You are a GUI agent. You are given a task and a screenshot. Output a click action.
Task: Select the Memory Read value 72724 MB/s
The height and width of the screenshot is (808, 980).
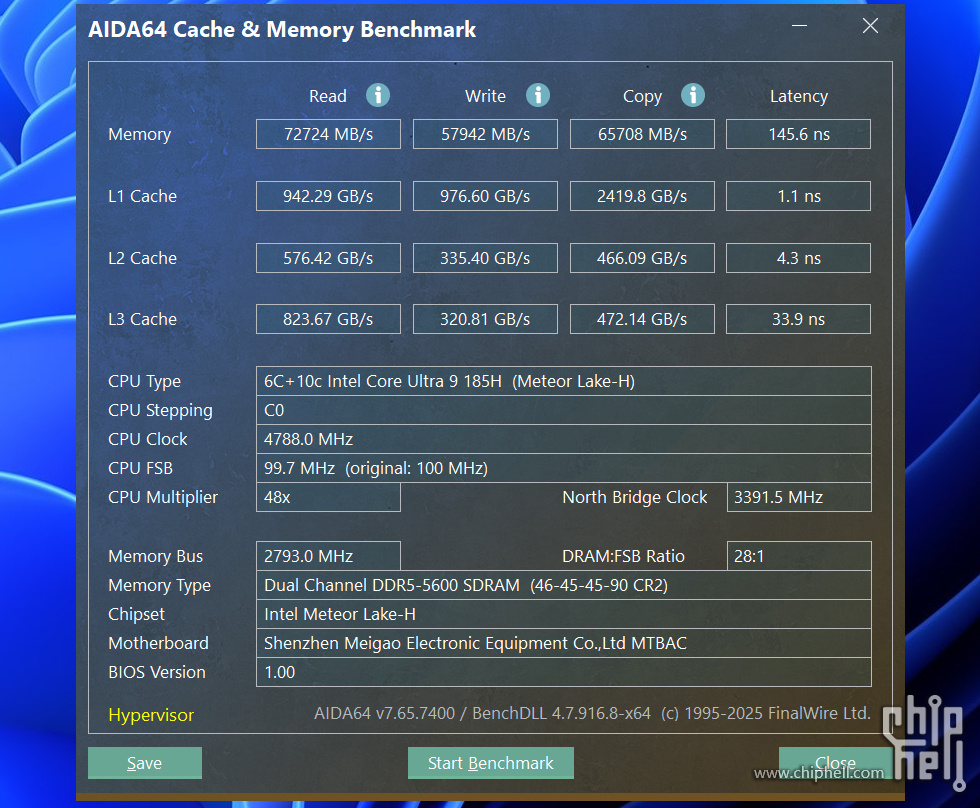[328, 134]
